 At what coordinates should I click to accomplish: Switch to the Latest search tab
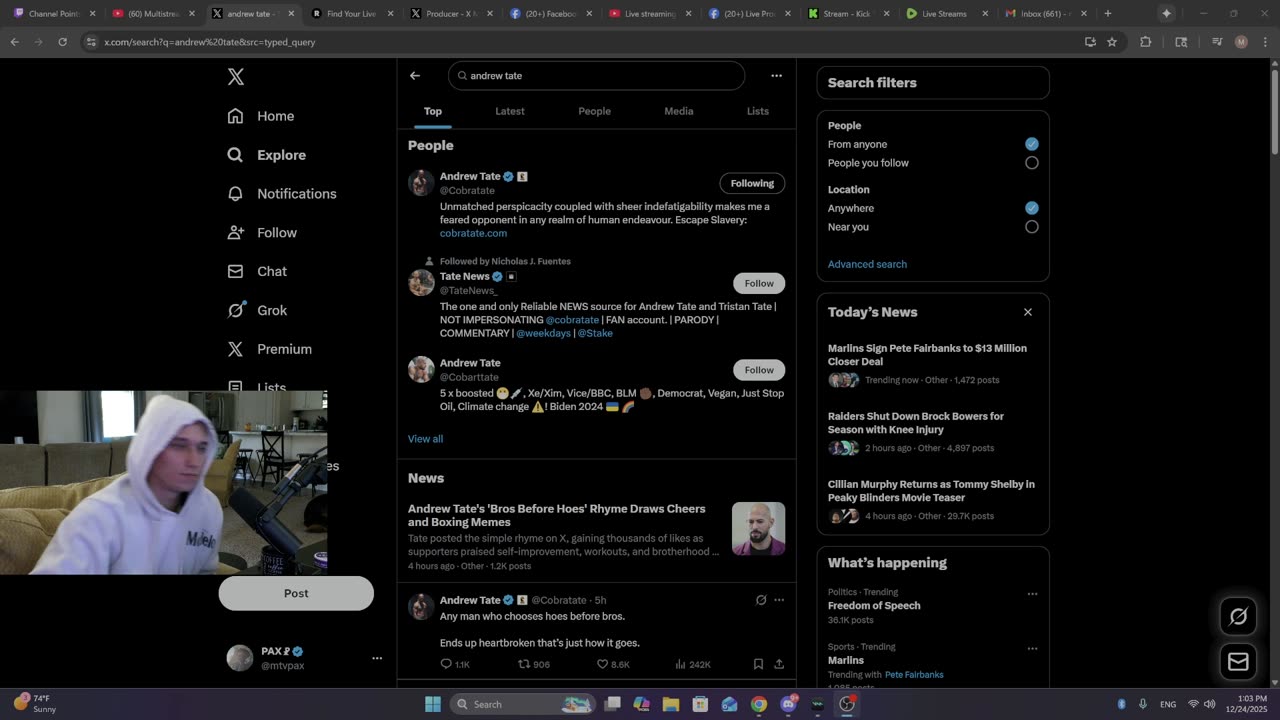[x=510, y=111]
